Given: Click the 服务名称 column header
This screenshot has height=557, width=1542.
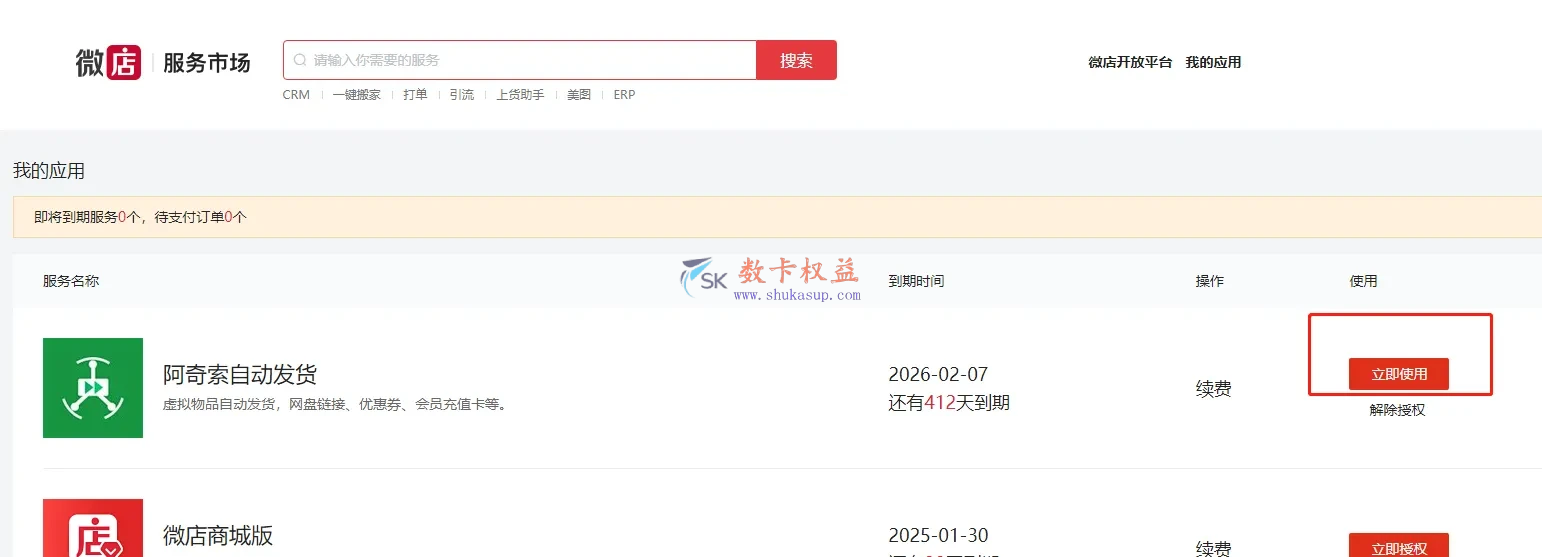Looking at the screenshot, I should coord(71,281).
